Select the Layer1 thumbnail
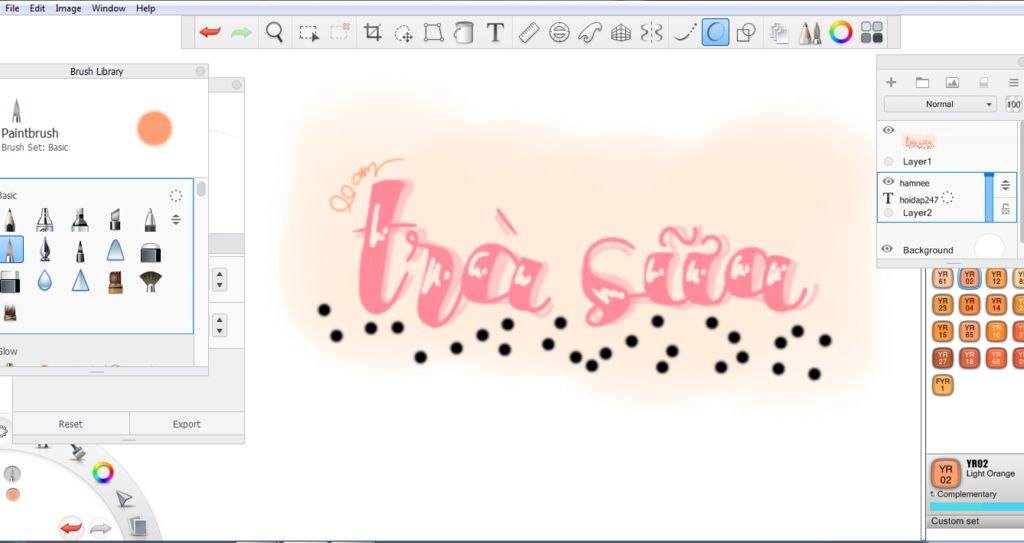Image resolution: width=1024 pixels, height=543 pixels. (920, 140)
